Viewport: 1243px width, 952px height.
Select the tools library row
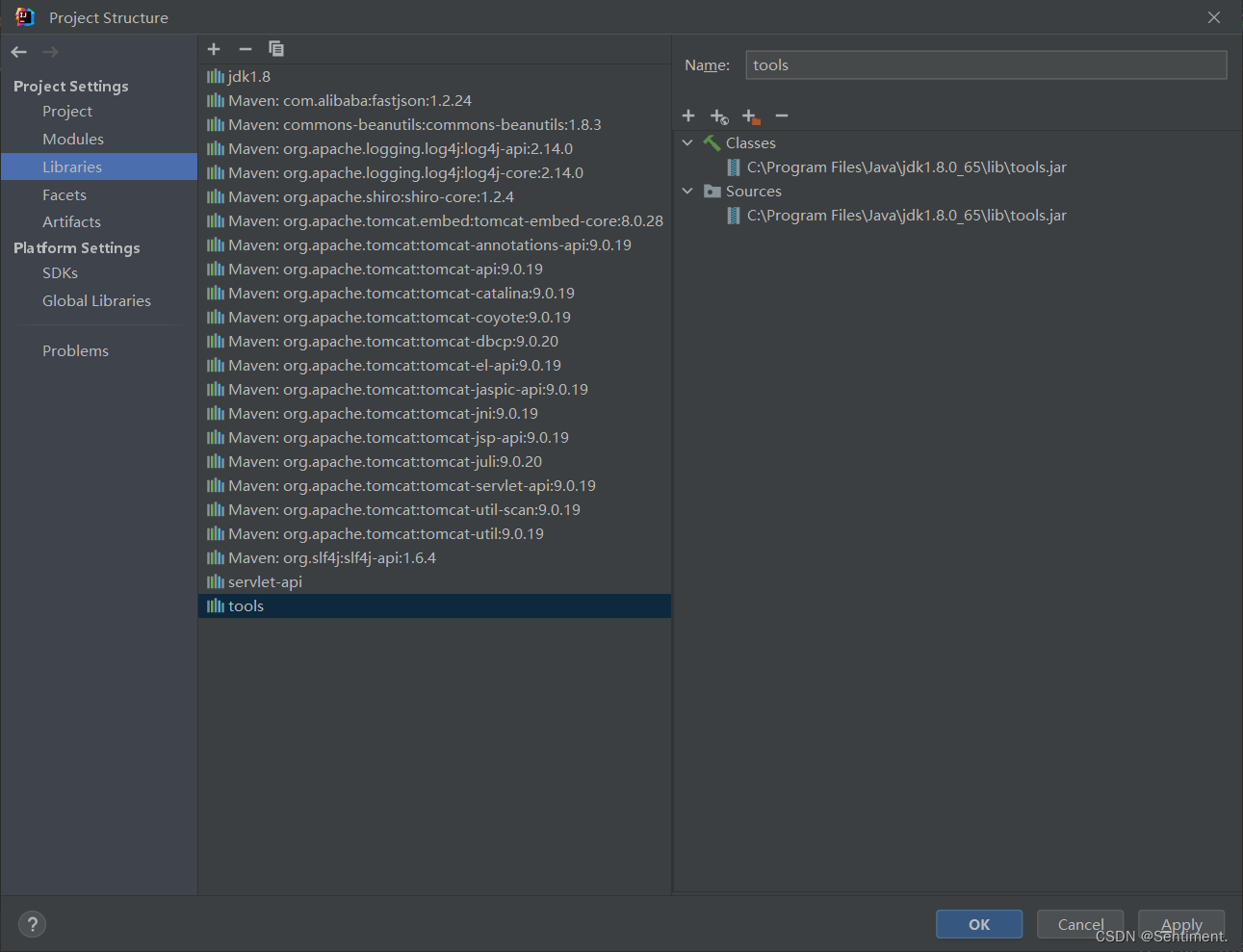(x=434, y=605)
